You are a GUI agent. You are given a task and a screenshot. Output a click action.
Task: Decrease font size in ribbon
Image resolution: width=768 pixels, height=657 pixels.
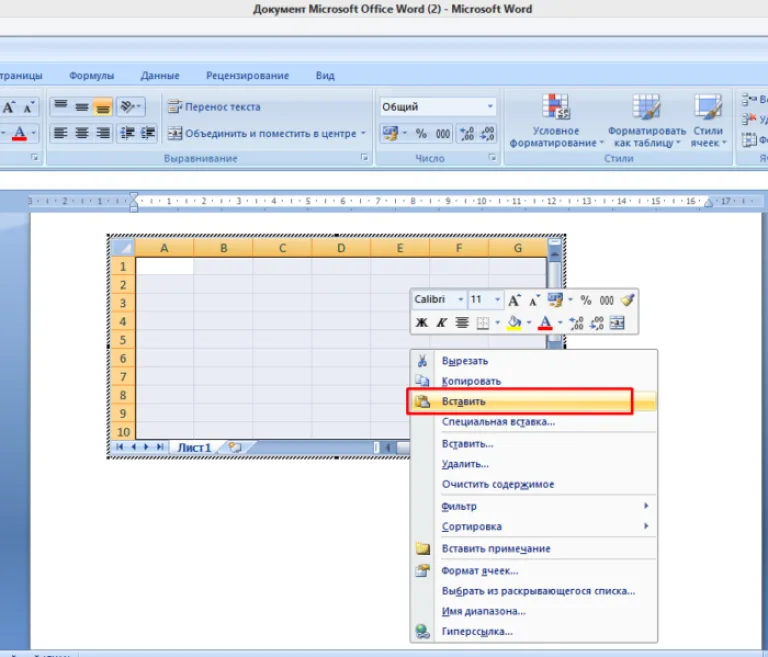click(29, 107)
